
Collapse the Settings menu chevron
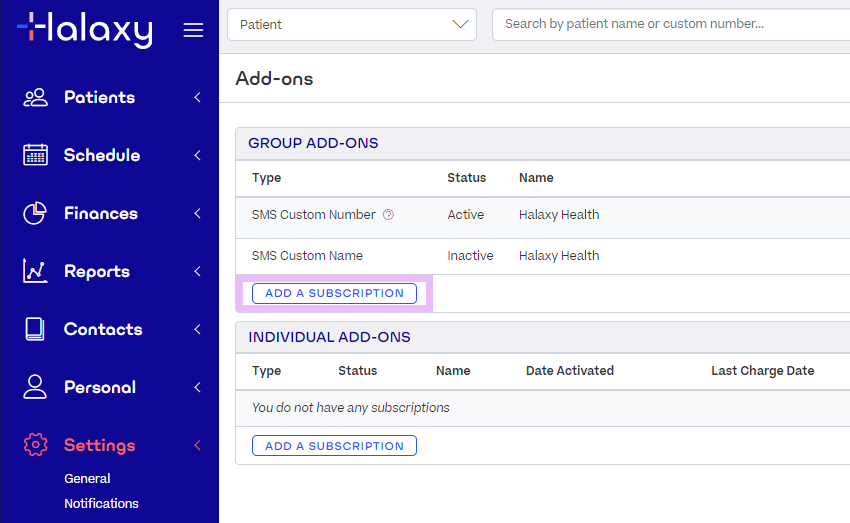coord(197,445)
